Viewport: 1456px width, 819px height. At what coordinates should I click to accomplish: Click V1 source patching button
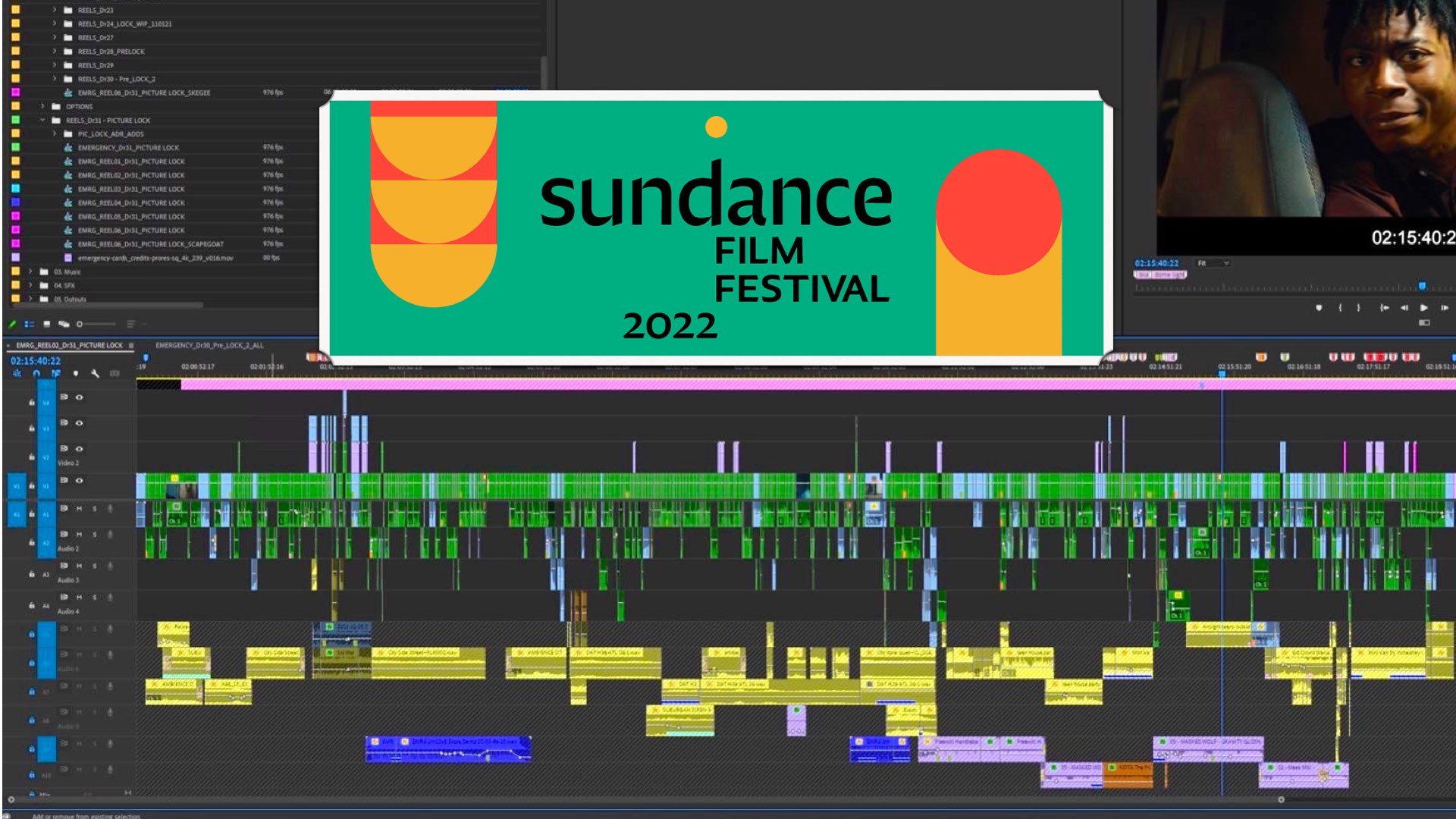(x=16, y=486)
